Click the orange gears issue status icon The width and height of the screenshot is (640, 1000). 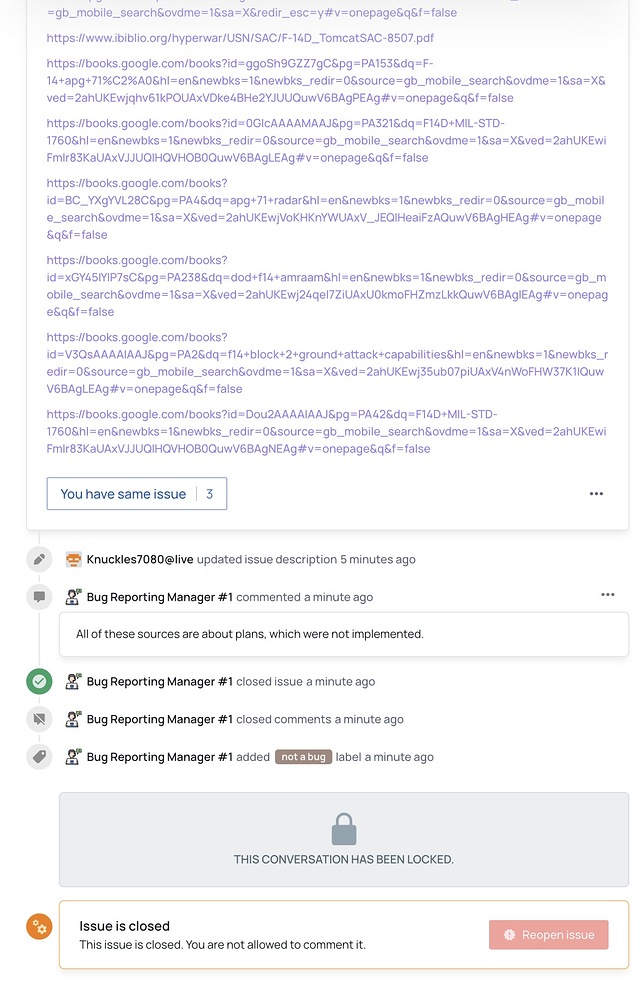[x=39, y=927]
